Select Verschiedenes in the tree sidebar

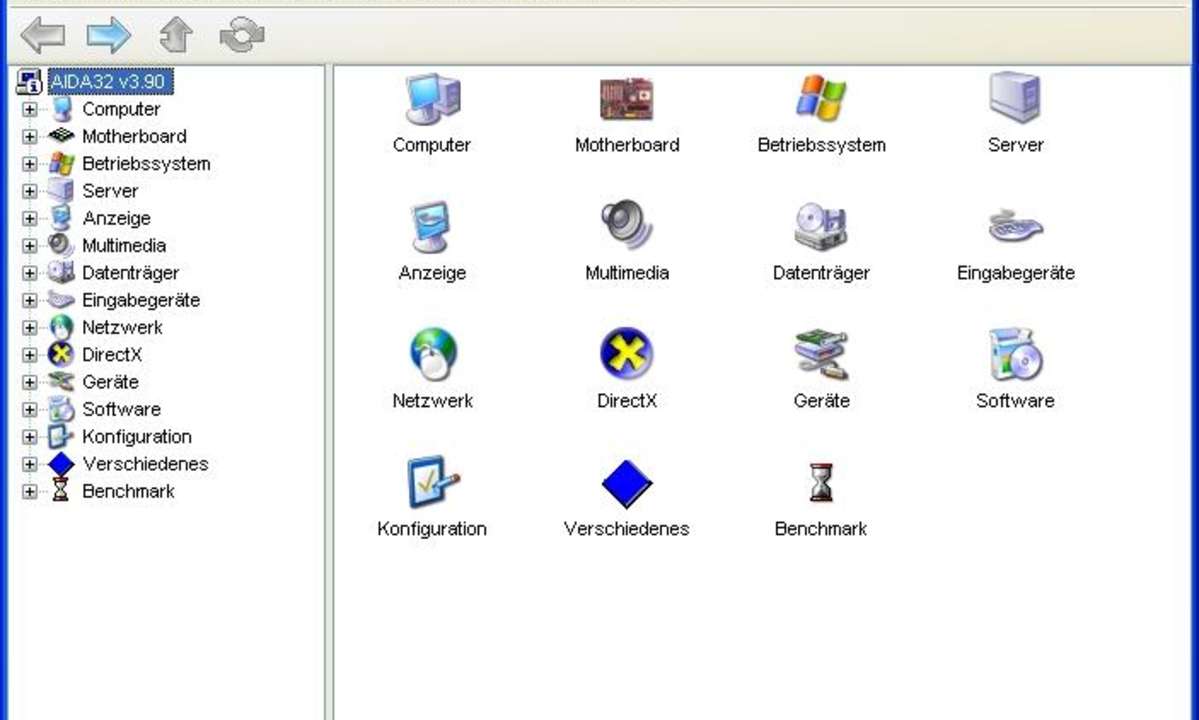[145, 464]
